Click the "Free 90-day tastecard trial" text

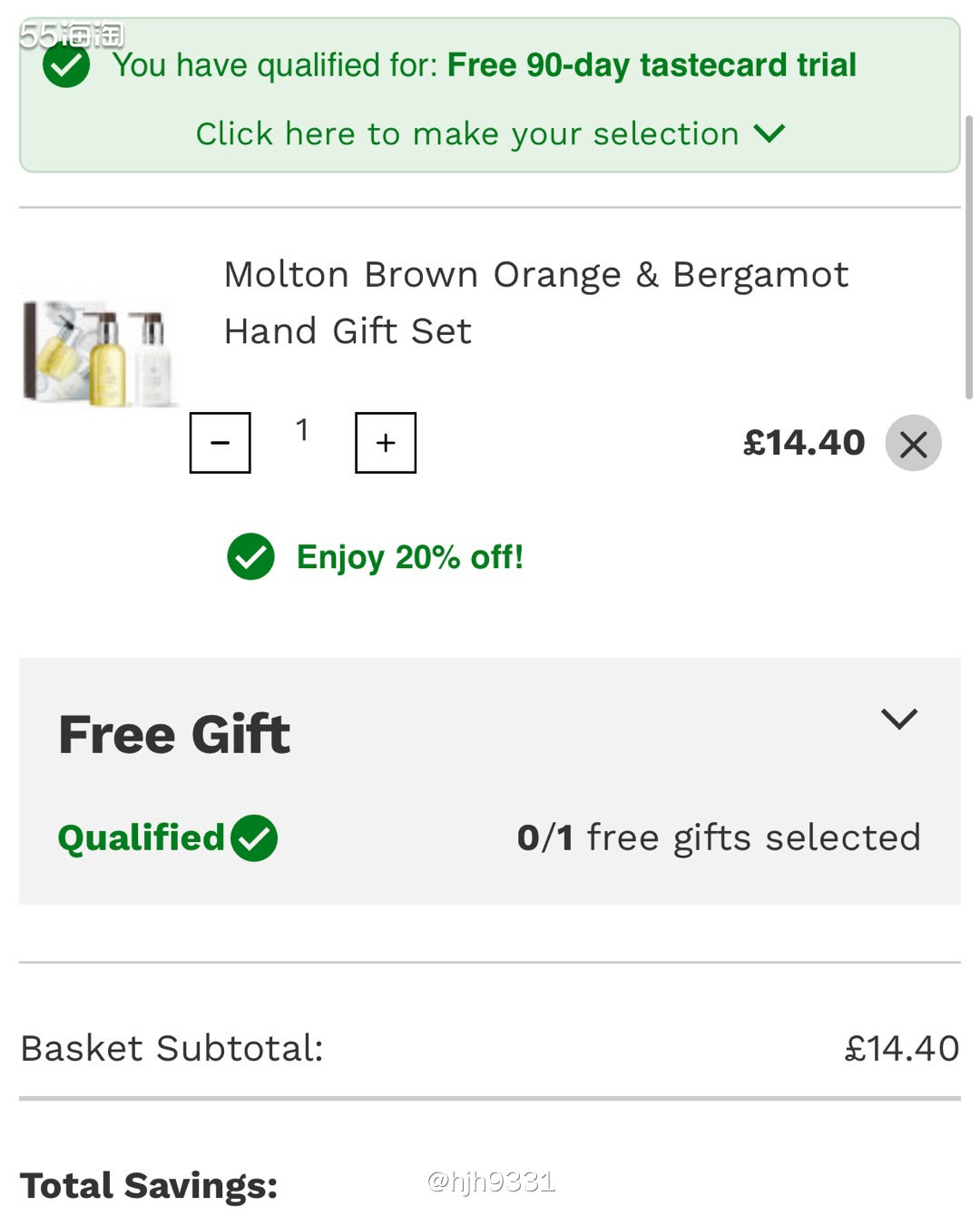coord(652,65)
